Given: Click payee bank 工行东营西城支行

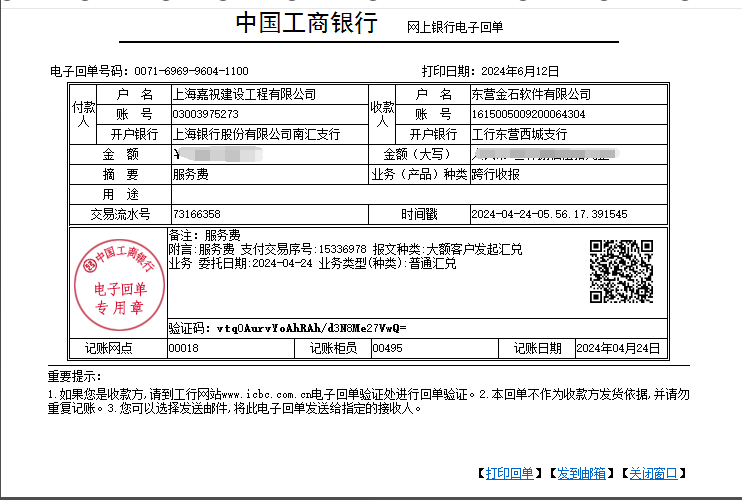Looking at the screenshot, I should tap(519, 134).
